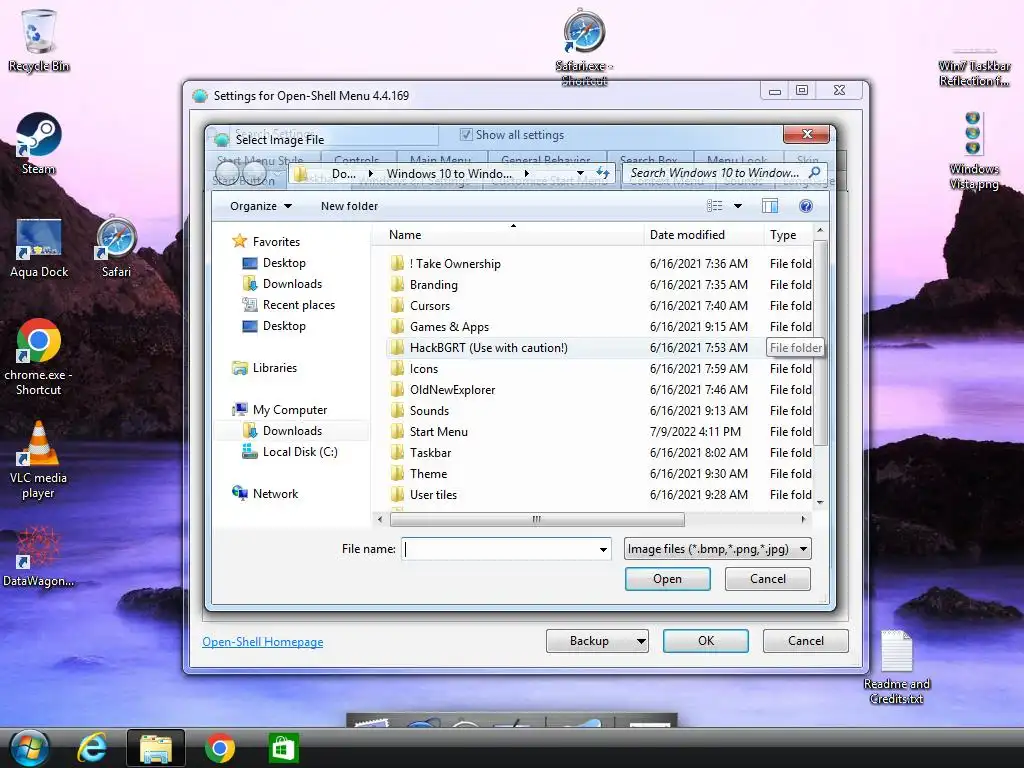This screenshot has height=768, width=1024.
Task: Select the chrome.exe shortcut on desktop
Action: [x=39, y=357]
